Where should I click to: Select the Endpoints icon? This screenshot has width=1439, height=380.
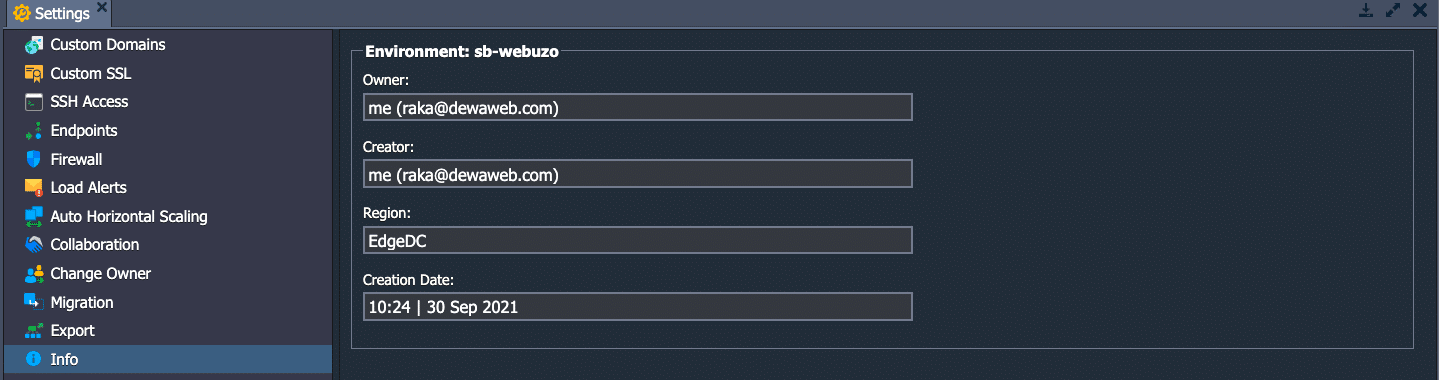coord(34,131)
